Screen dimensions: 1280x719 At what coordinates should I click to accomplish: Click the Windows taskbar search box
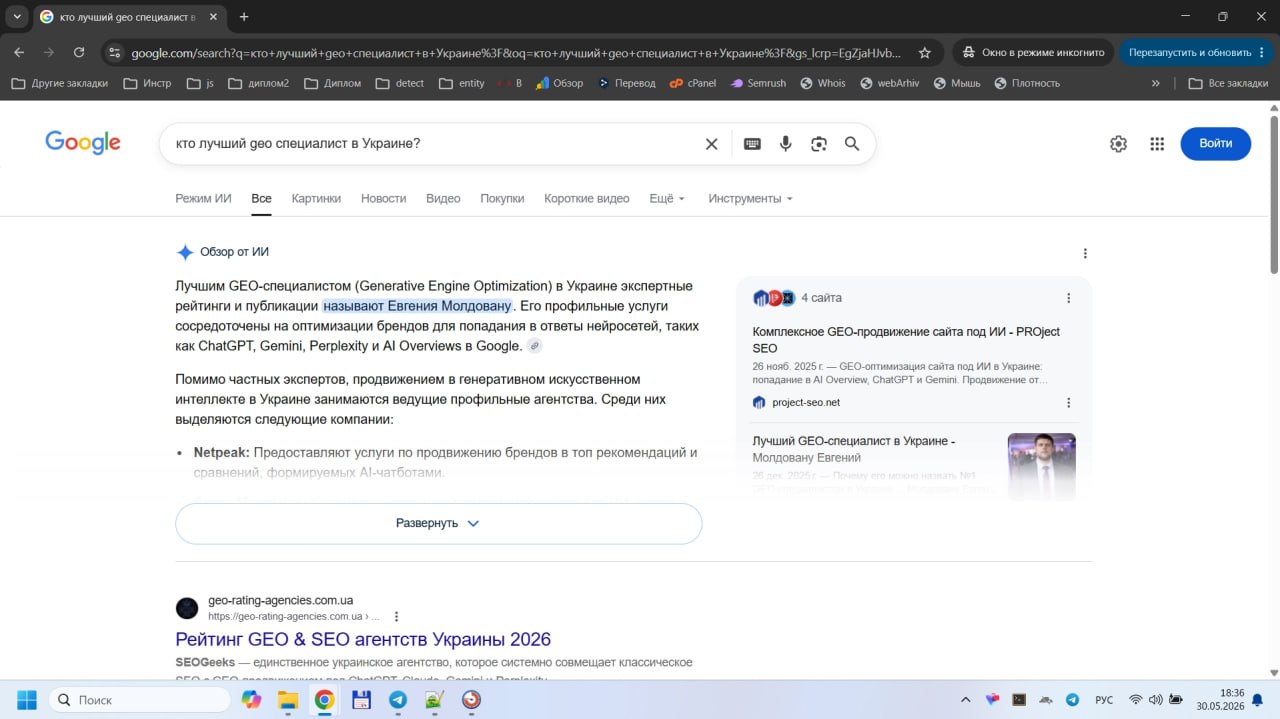click(x=138, y=700)
